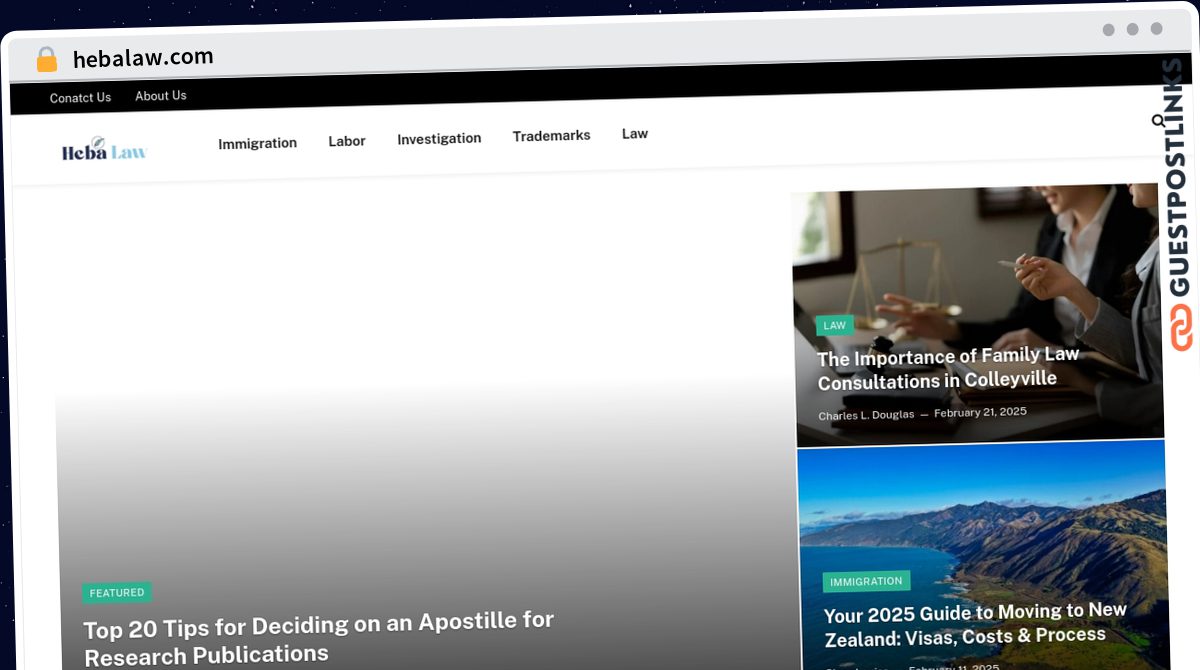Open the search magnifier icon
The width and height of the screenshot is (1200, 670).
tap(1158, 121)
